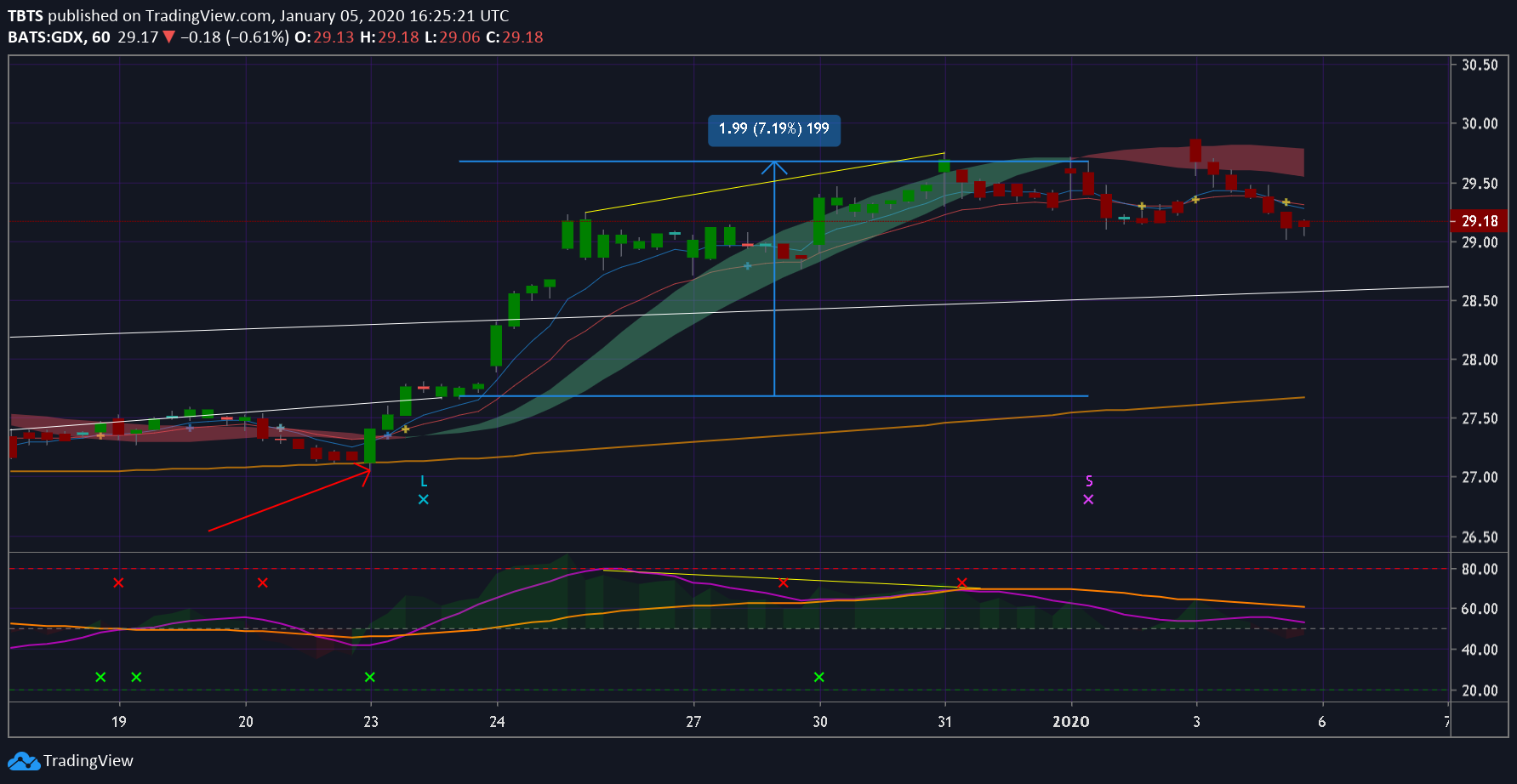Click the 80.00 oscillator axis label
Screen dimensions: 1517x784
point(1480,569)
